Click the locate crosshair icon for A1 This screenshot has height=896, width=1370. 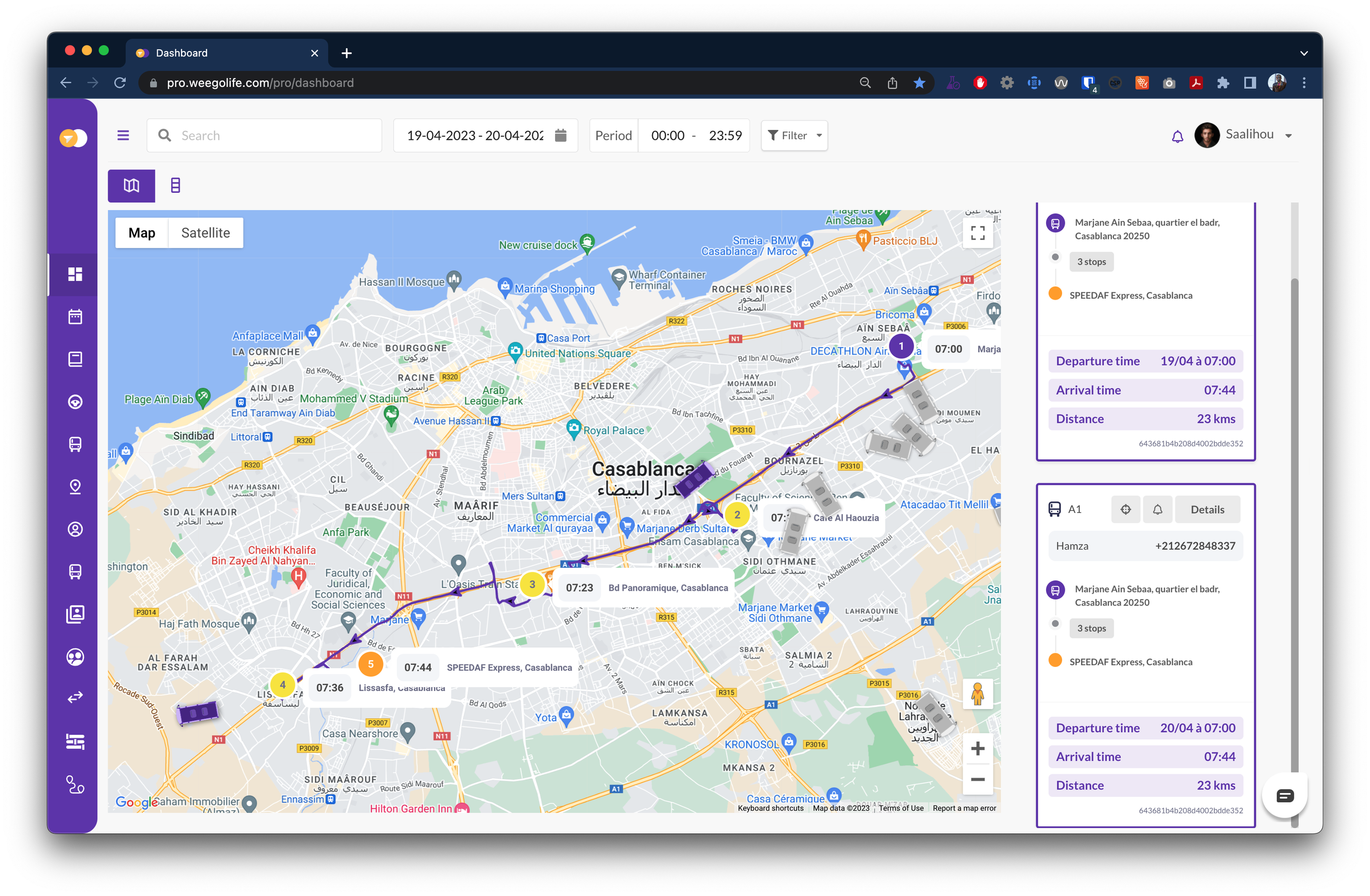point(1126,509)
